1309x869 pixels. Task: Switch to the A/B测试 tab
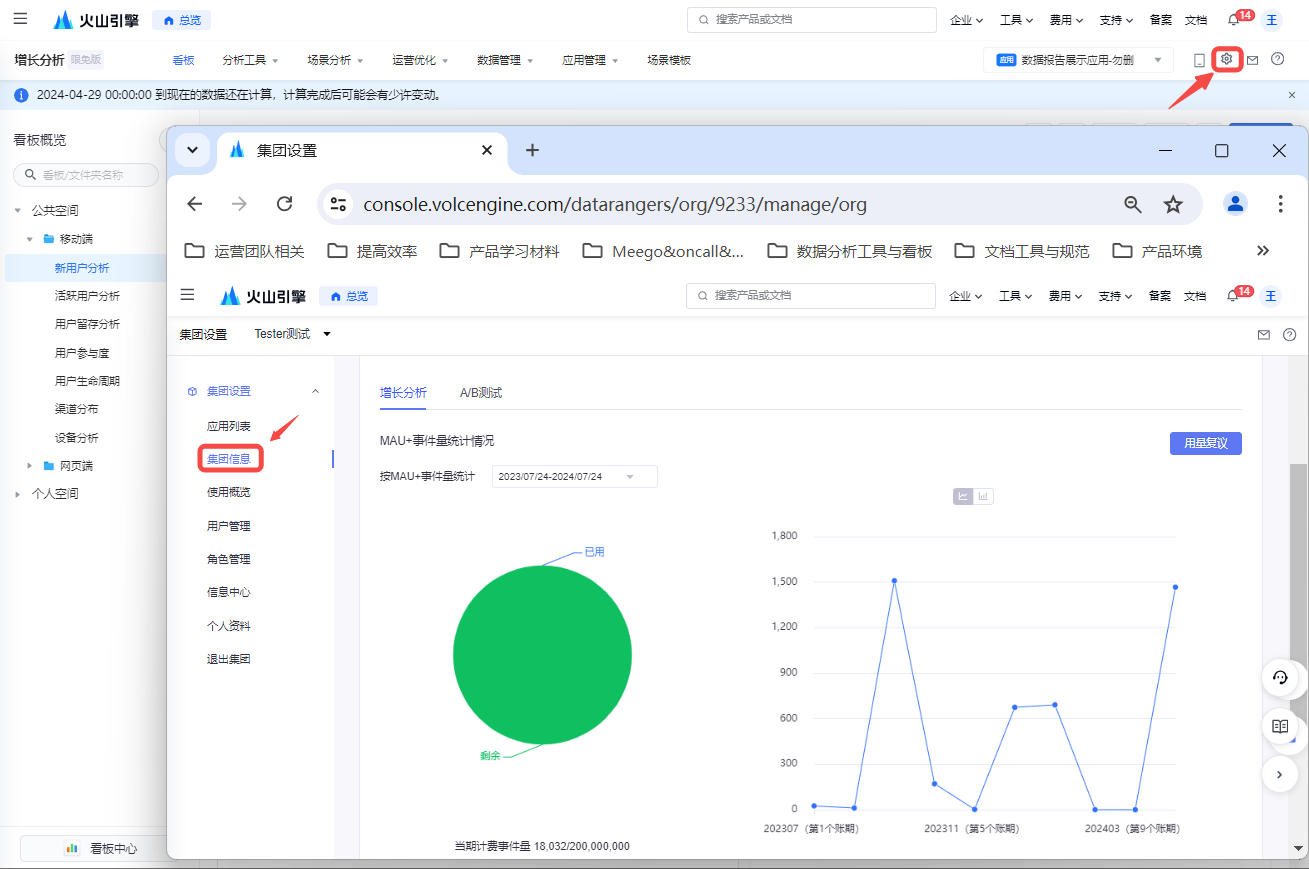481,393
